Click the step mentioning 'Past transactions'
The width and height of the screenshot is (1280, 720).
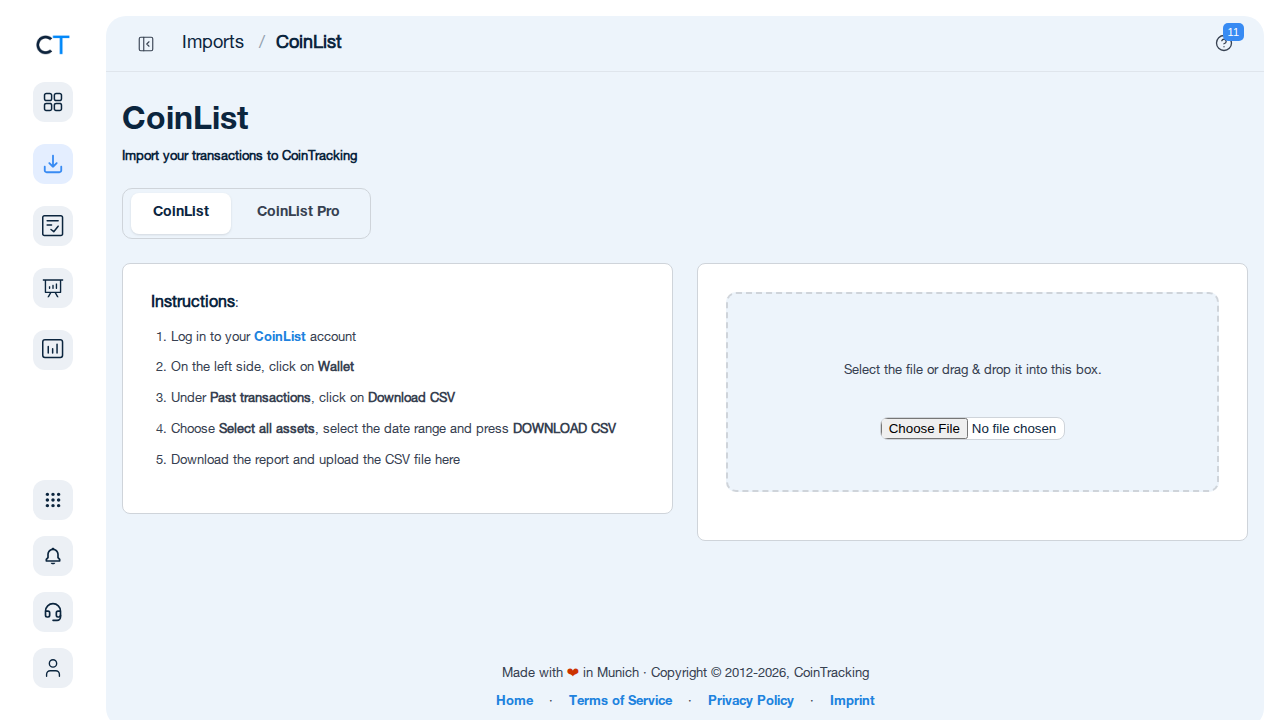click(313, 398)
